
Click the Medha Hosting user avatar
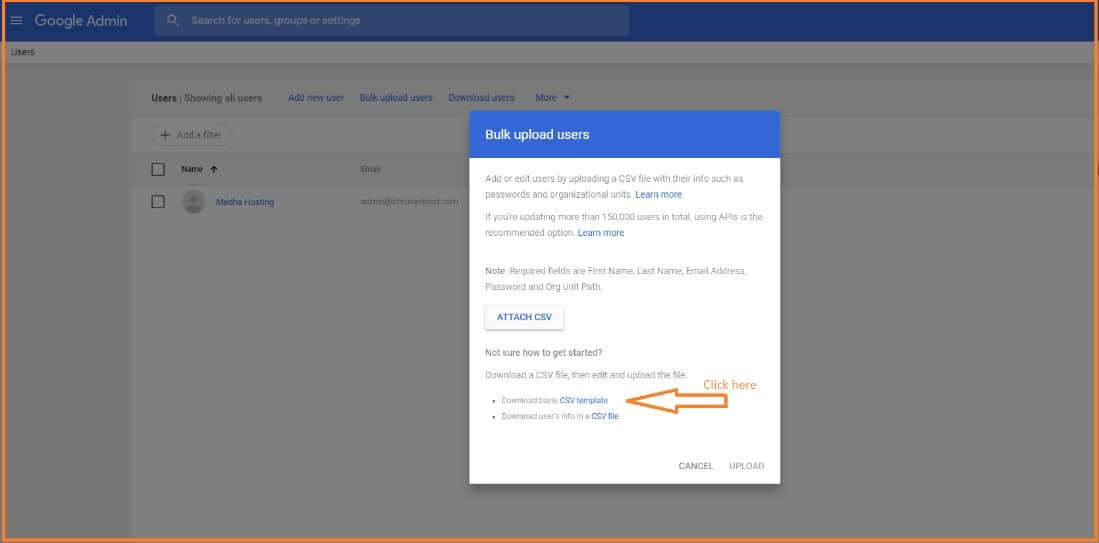[193, 202]
